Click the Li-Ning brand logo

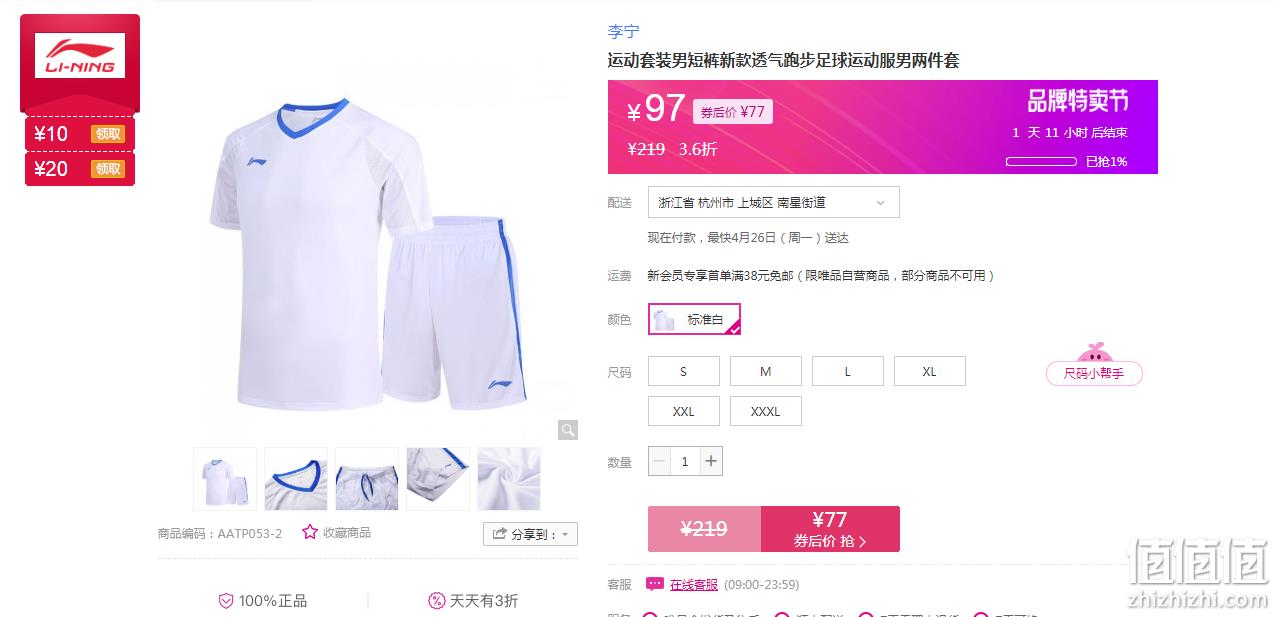coord(80,56)
